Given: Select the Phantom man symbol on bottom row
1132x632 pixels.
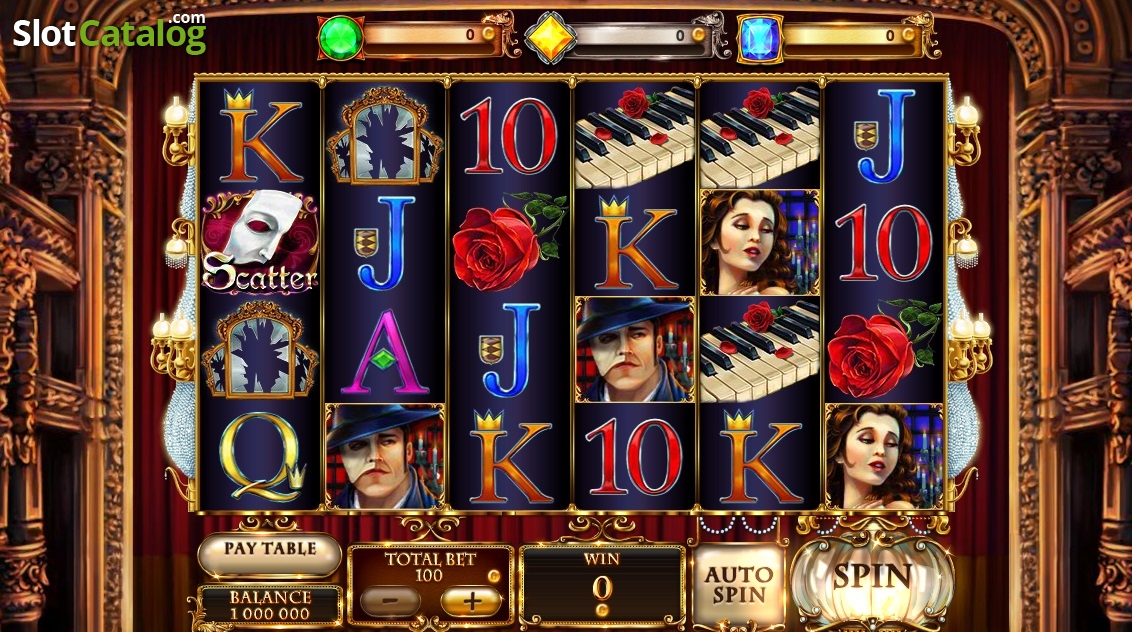Looking at the screenshot, I should [x=385, y=456].
